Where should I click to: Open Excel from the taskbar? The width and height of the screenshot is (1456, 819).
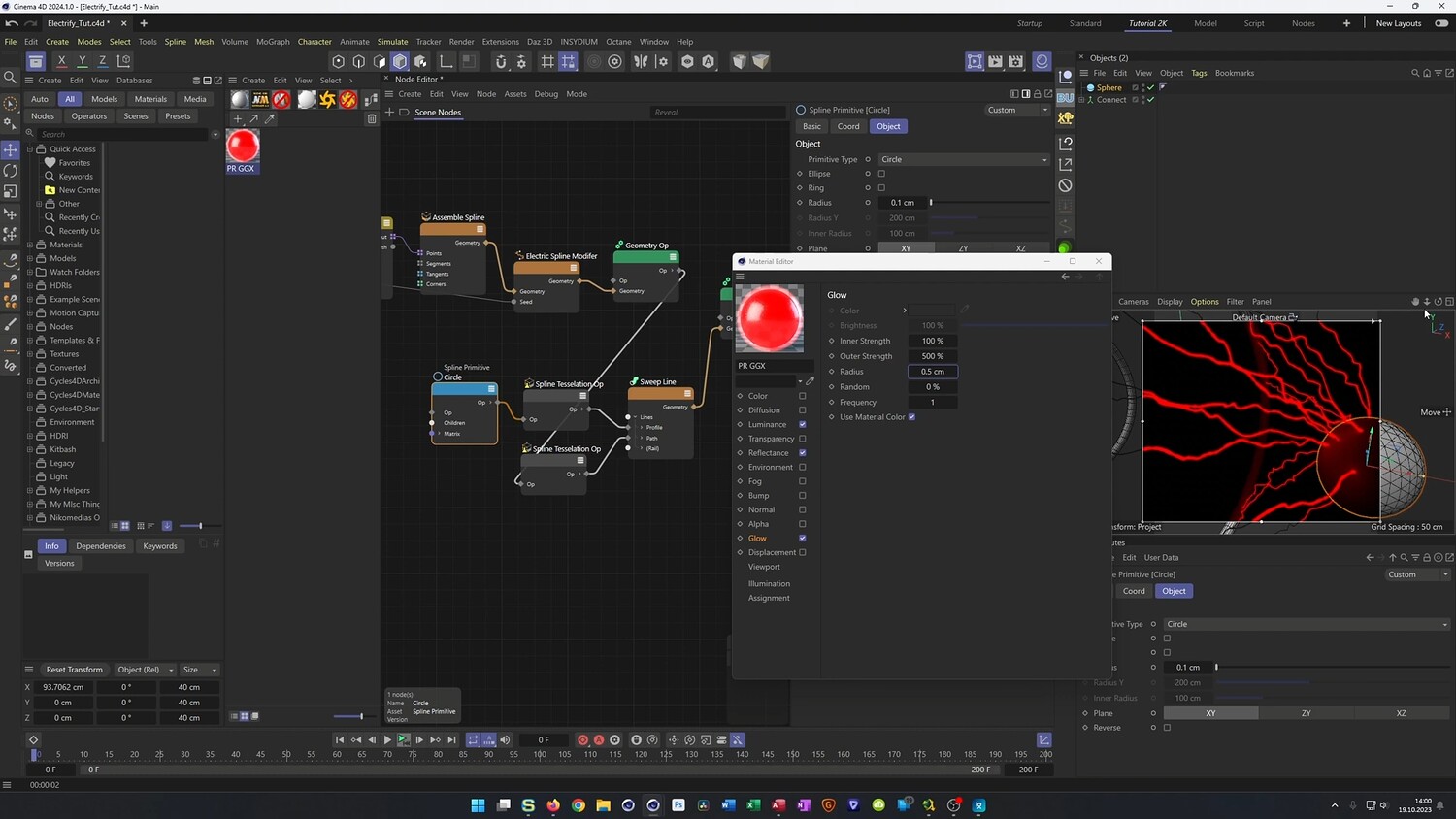[x=753, y=805]
